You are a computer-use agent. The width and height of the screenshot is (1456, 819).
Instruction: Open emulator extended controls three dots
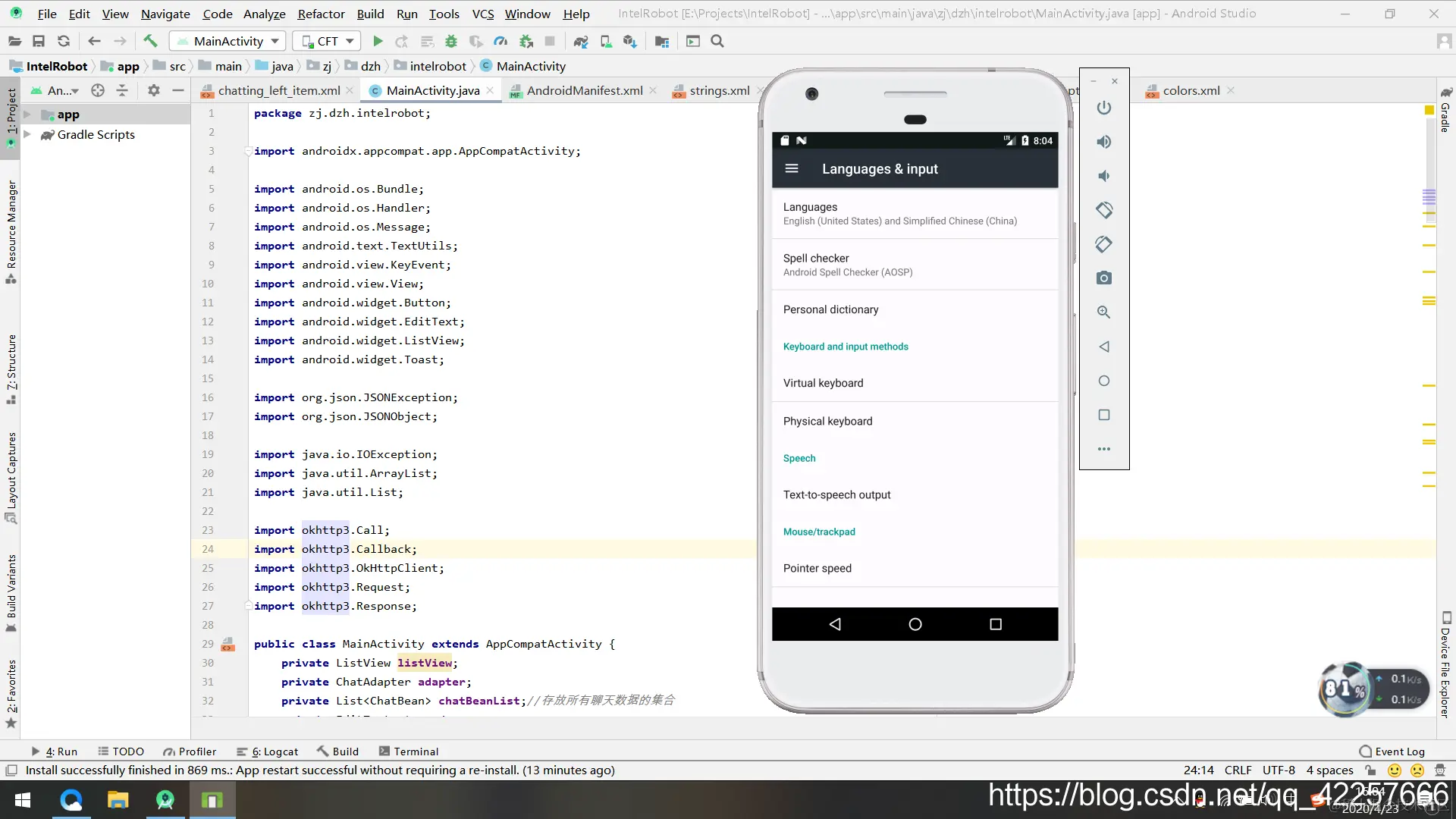(x=1104, y=449)
